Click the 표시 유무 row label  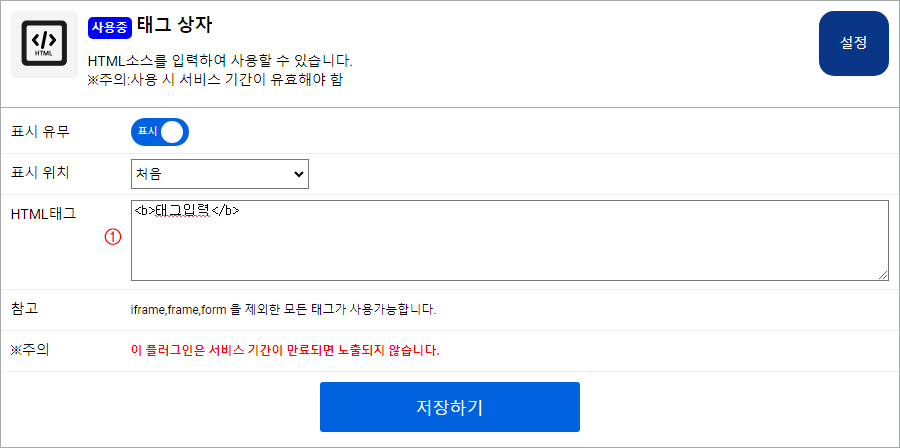point(40,132)
